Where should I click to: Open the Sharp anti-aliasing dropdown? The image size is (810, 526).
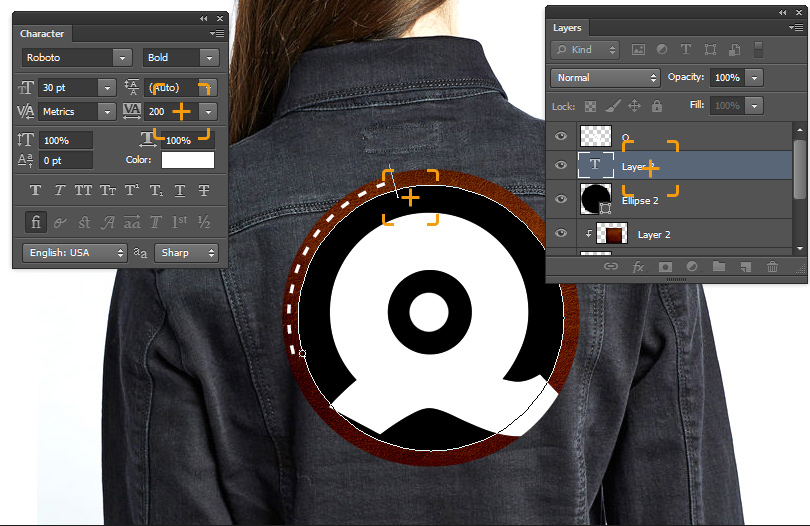pyautogui.click(x=186, y=253)
